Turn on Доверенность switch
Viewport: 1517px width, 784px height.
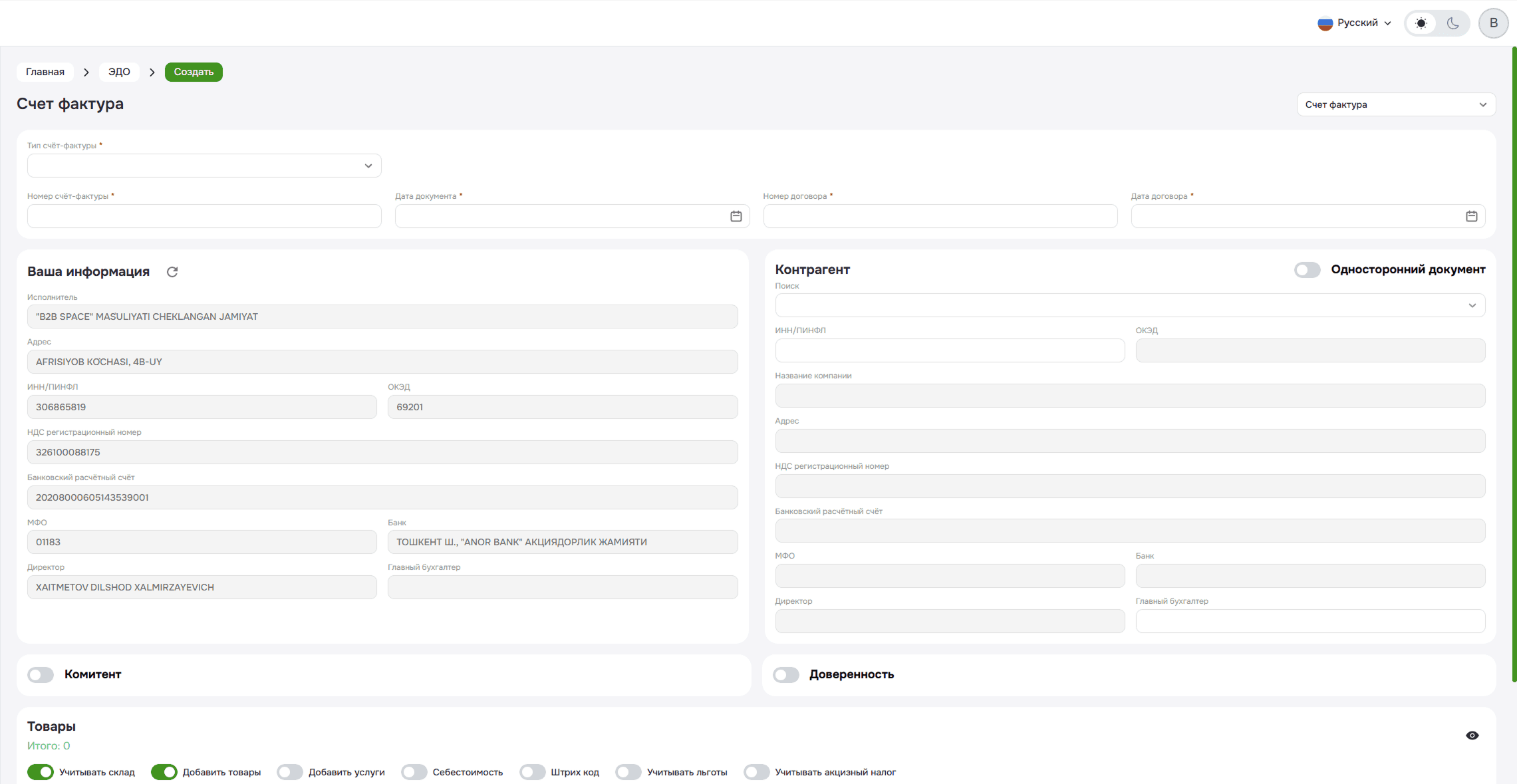point(785,674)
